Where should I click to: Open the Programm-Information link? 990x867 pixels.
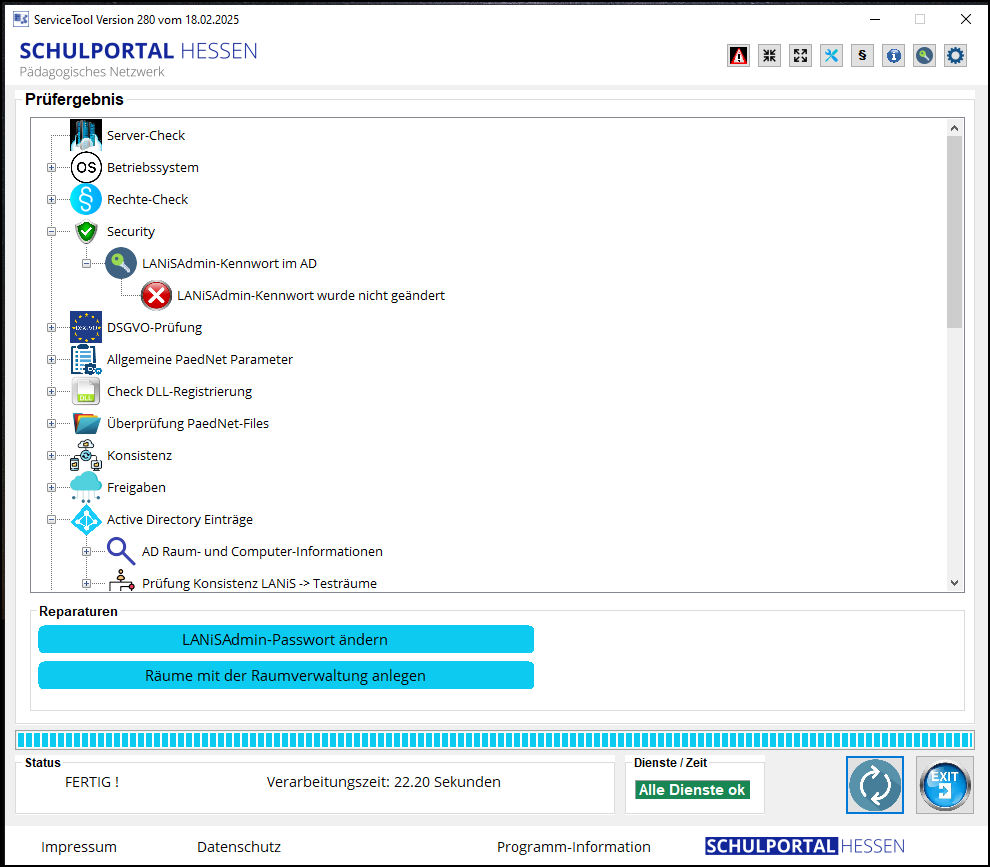coord(573,847)
